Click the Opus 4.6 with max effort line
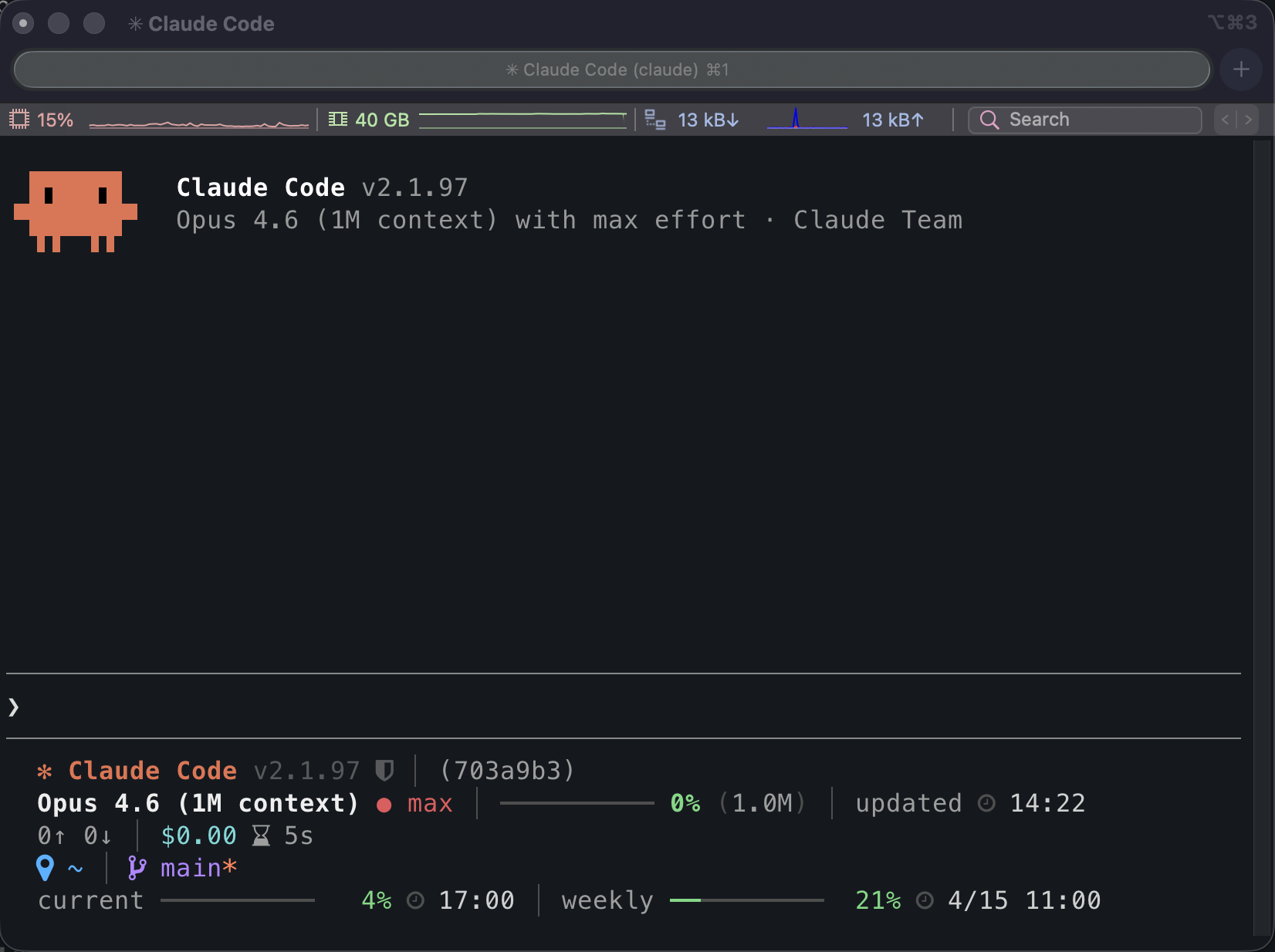This screenshot has height=952, width=1275. point(570,220)
